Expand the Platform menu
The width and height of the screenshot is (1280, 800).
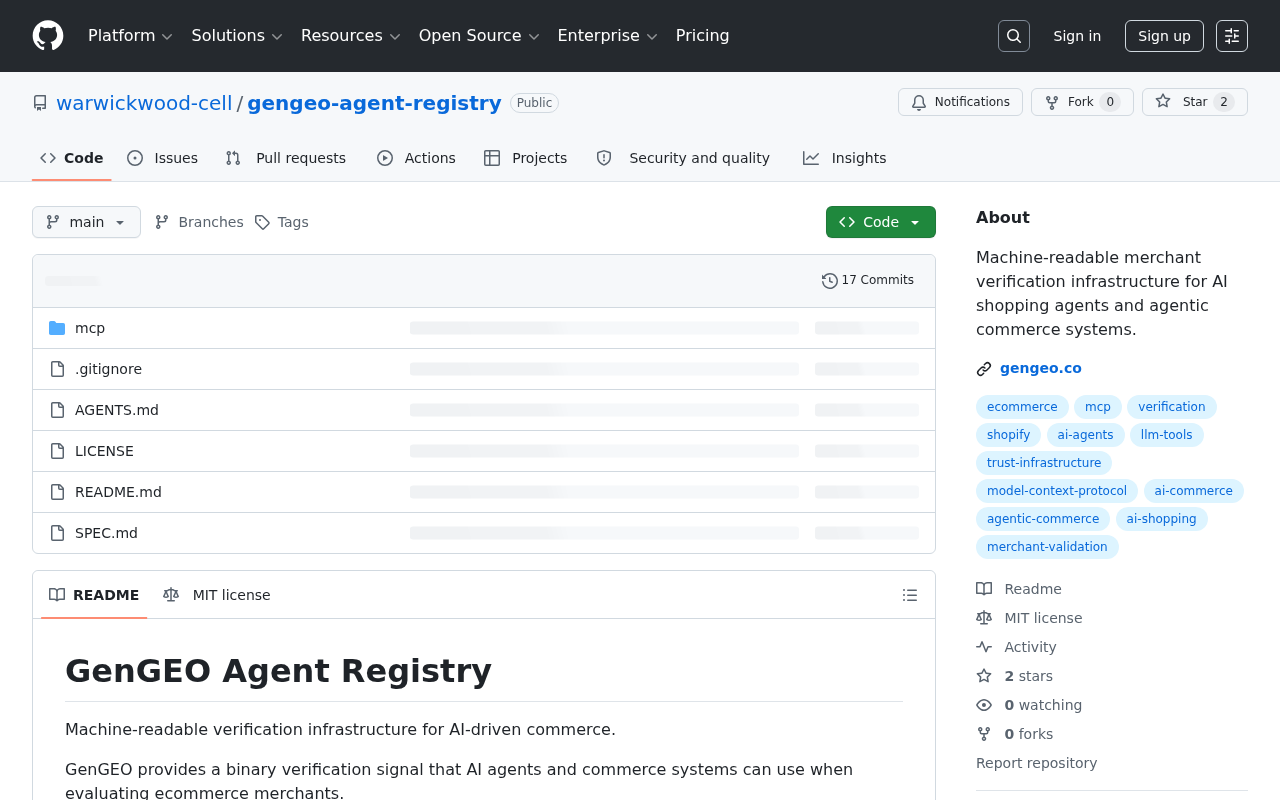(131, 36)
